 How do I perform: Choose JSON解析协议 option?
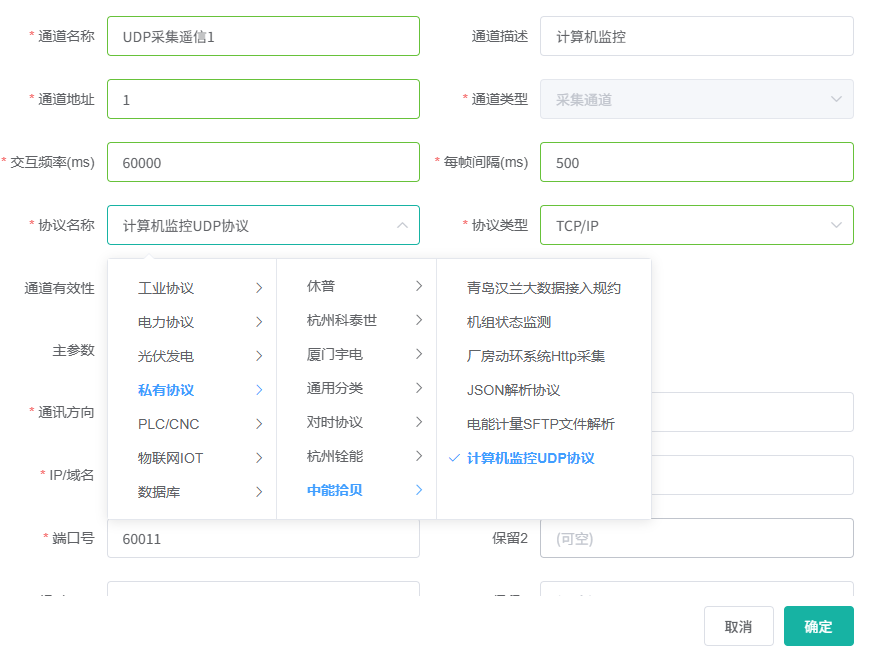(513, 390)
